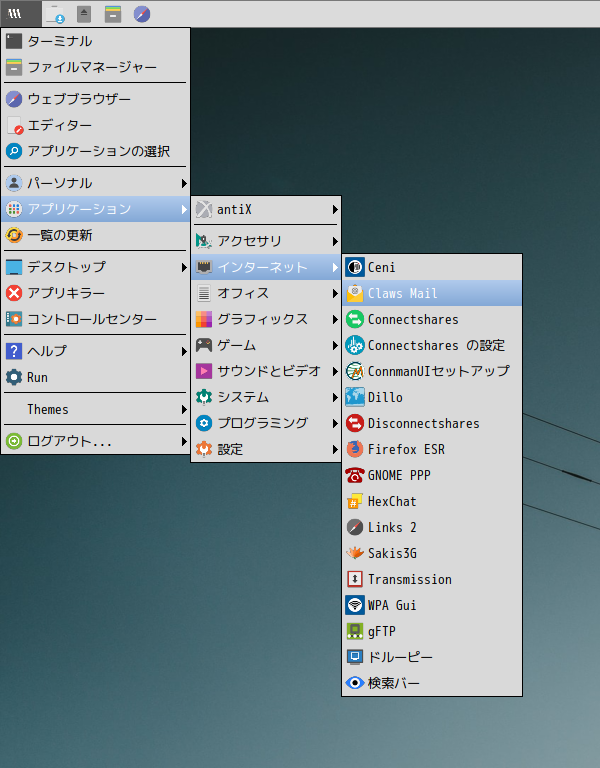
Task: Click the デスクトップ label
Action: 67,267
